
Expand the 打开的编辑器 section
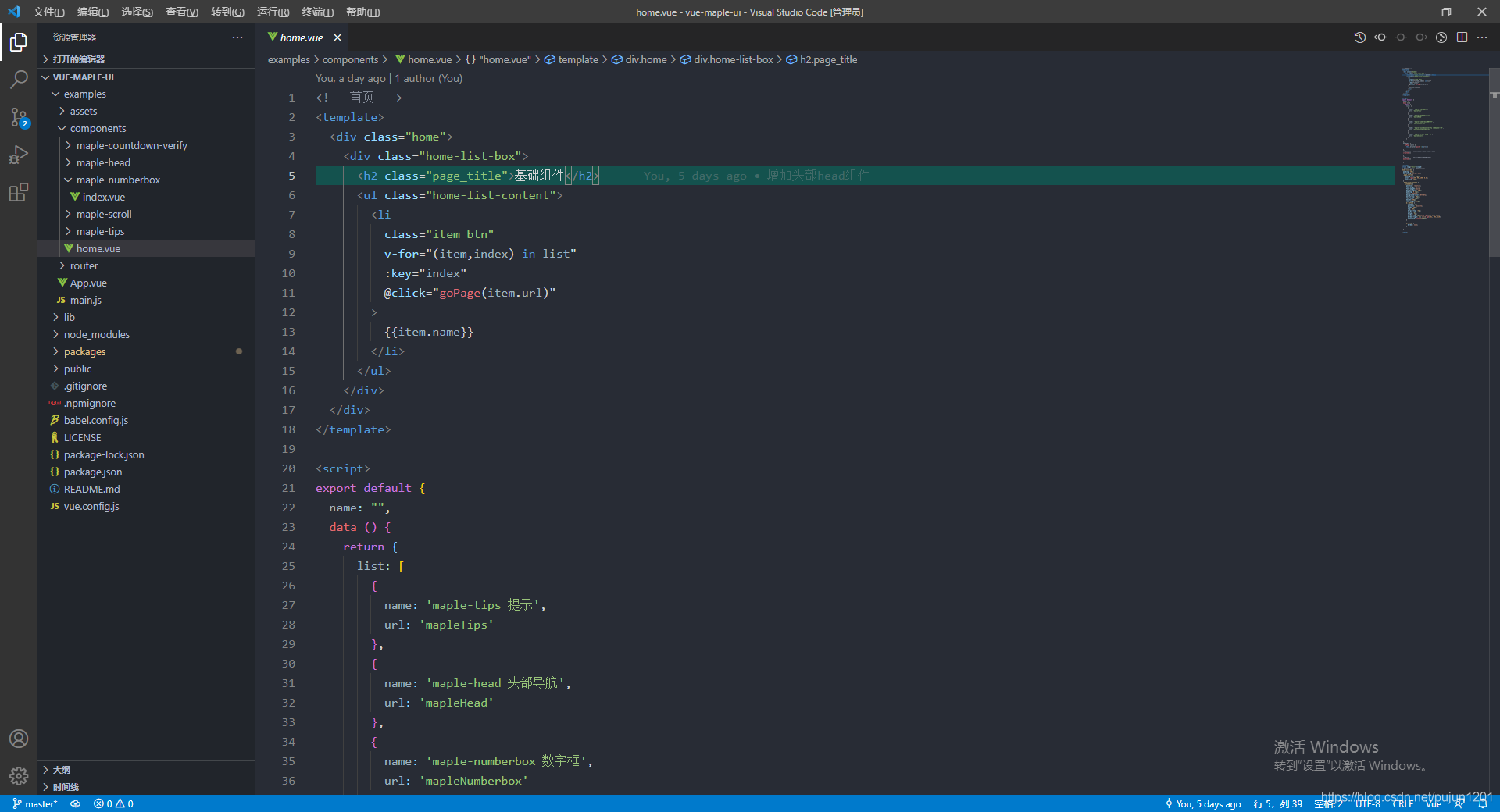[146, 59]
